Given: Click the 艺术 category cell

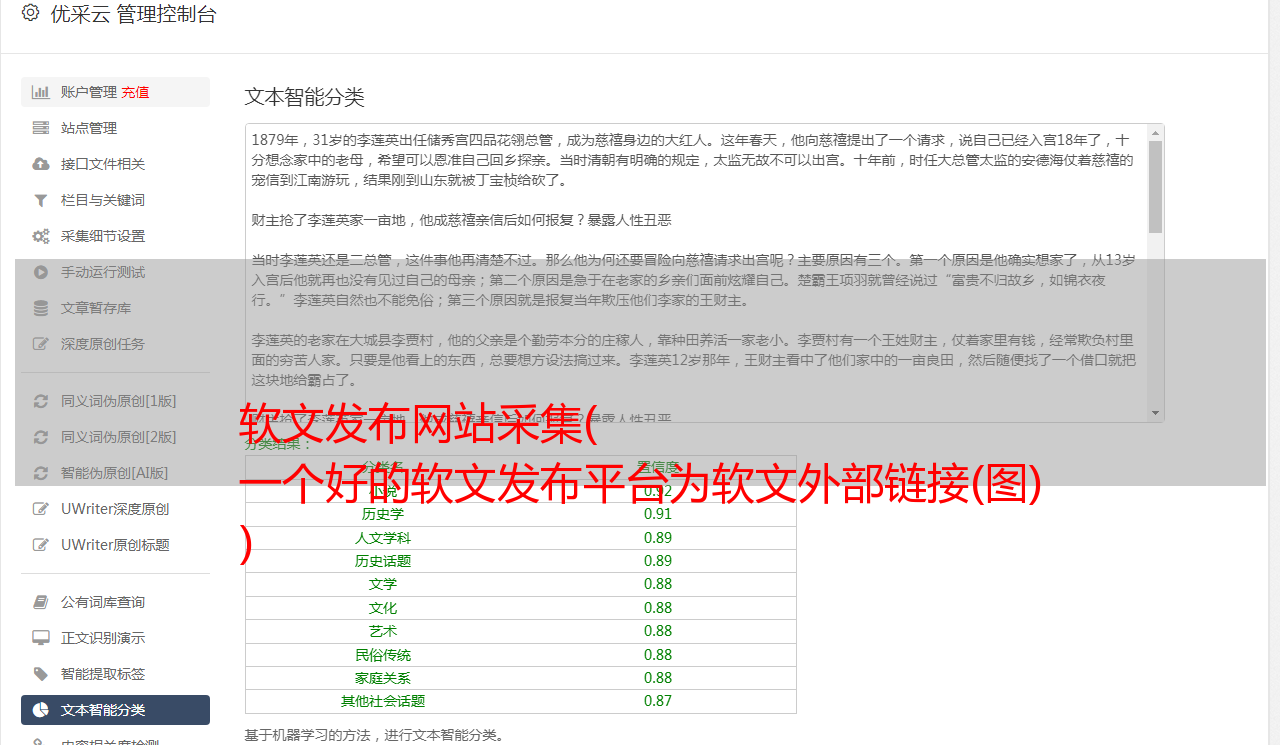Looking at the screenshot, I should 383,631.
